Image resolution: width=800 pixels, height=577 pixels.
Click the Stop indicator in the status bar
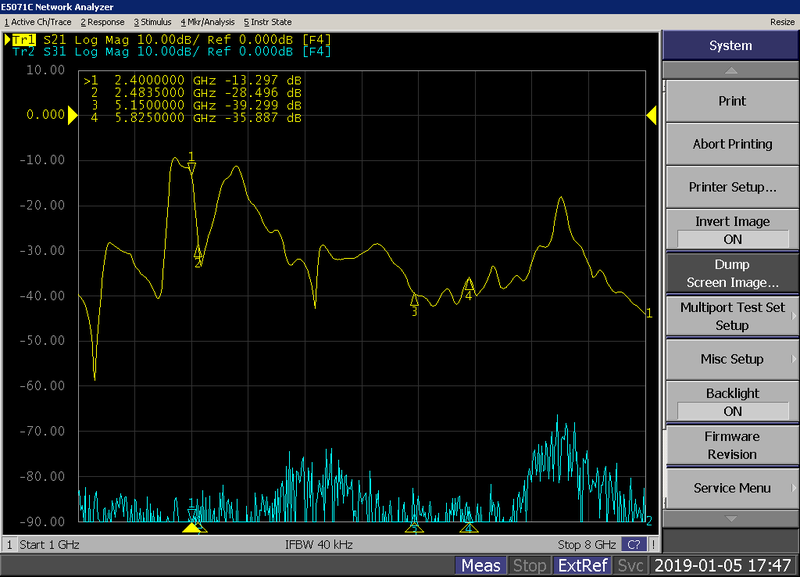point(529,564)
